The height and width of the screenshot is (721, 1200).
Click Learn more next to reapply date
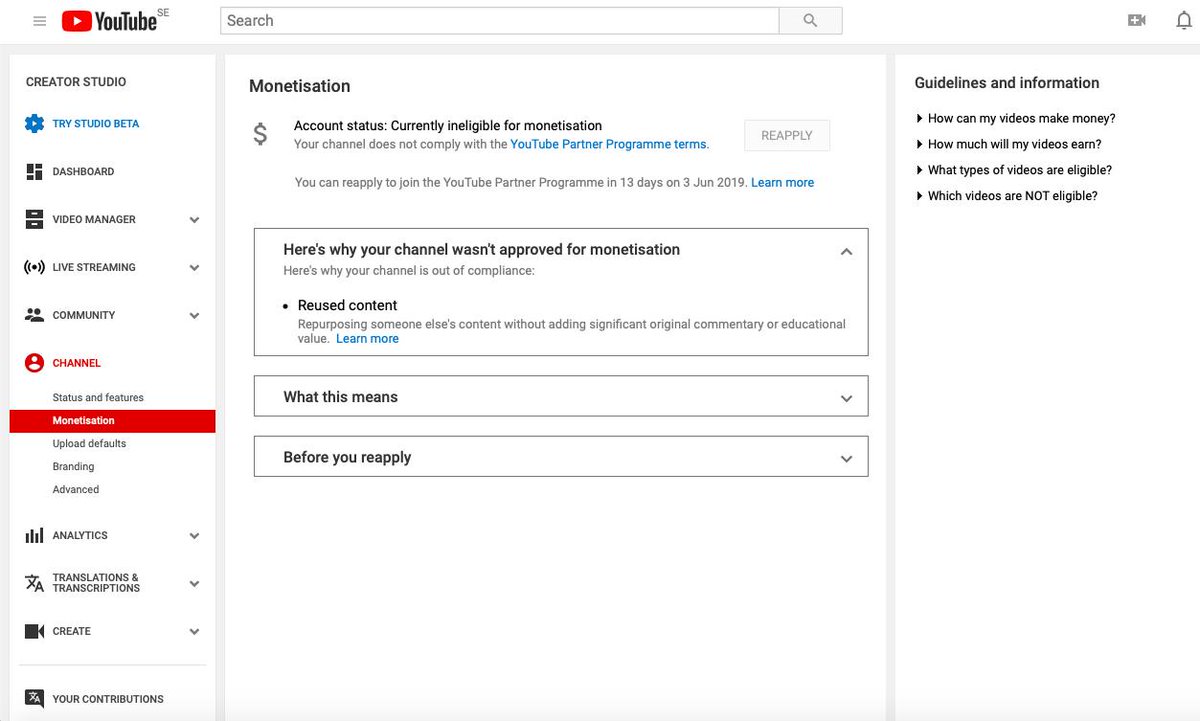(x=782, y=183)
